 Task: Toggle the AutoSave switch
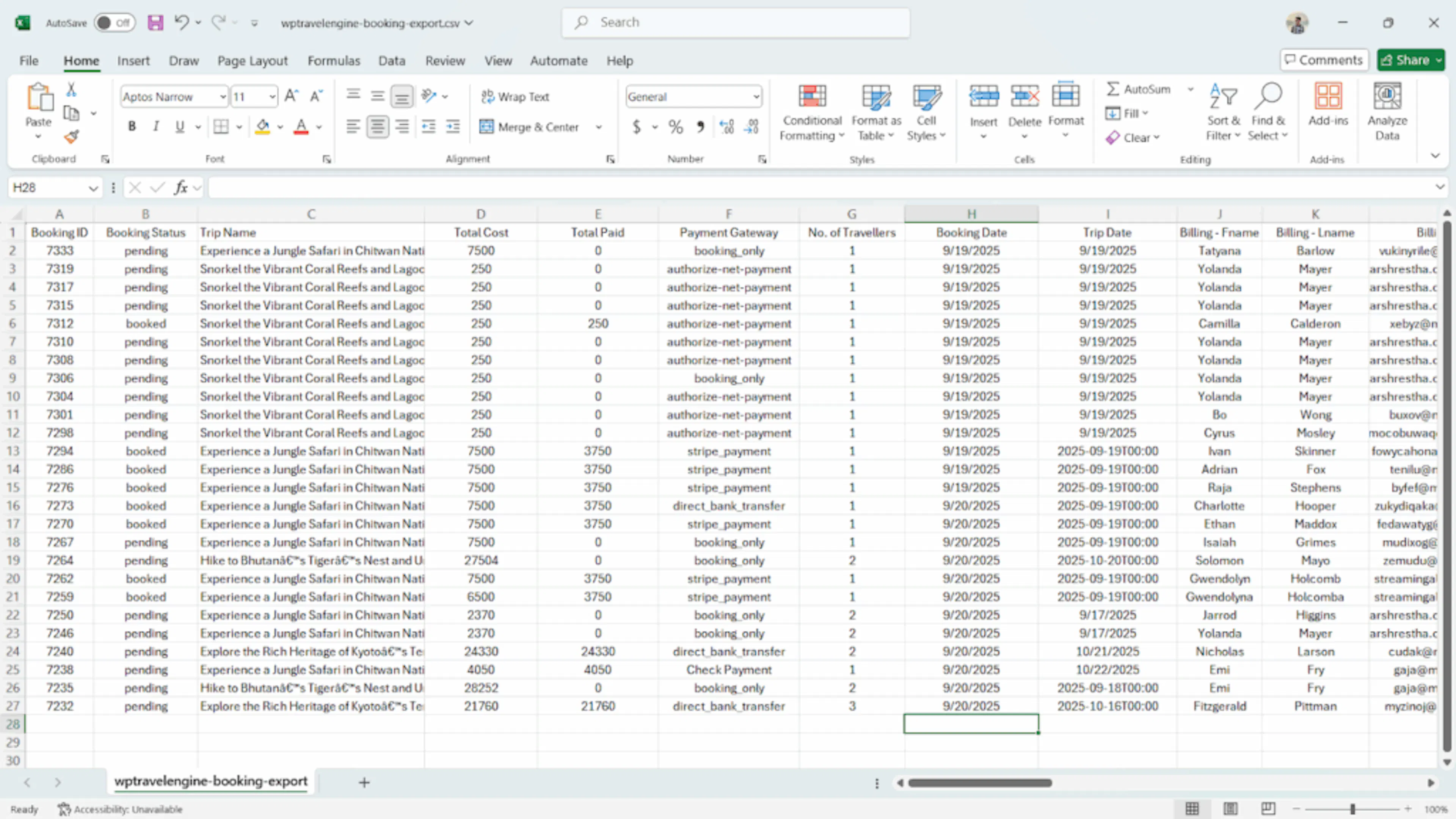(115, 23)
